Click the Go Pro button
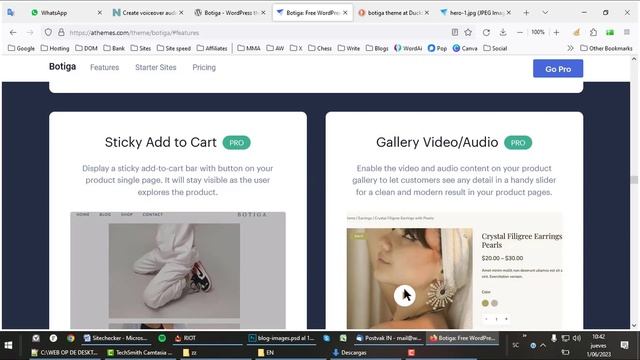This screenshot has width=640, height=360. coord(558,69)
